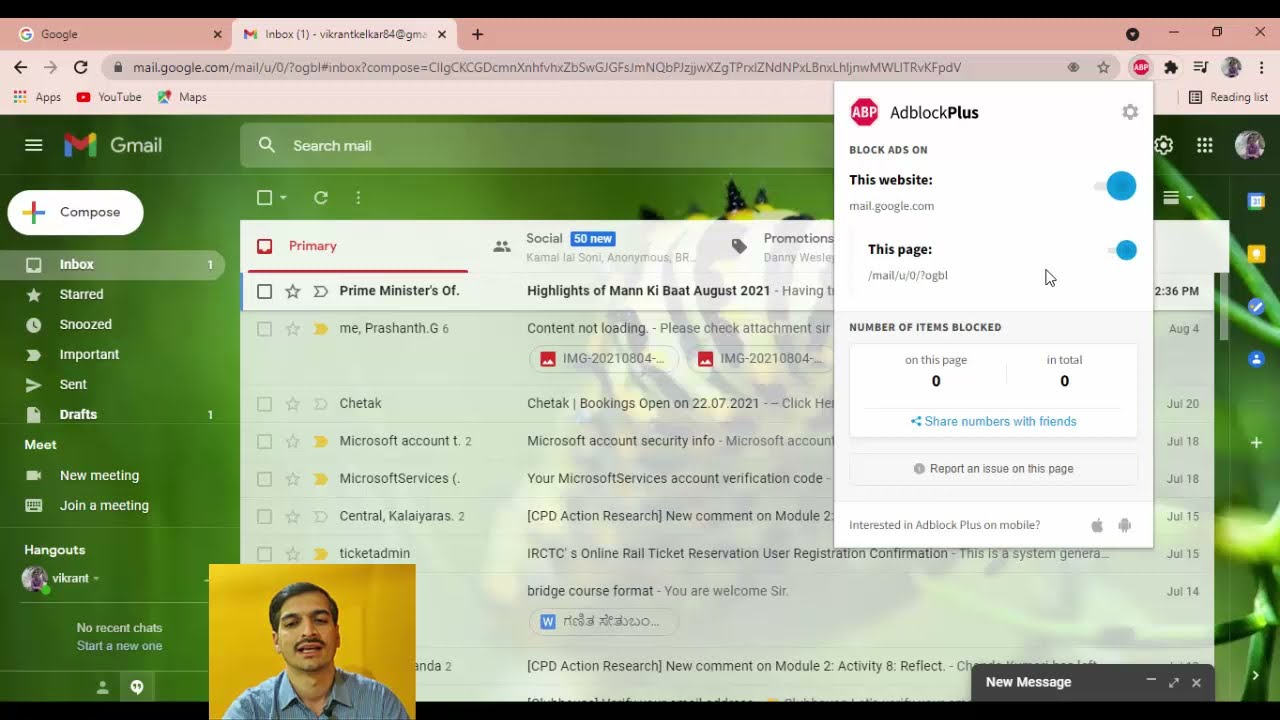Open the select-all dropdown arrow
1280x720 pixels.
click(283, 198)
